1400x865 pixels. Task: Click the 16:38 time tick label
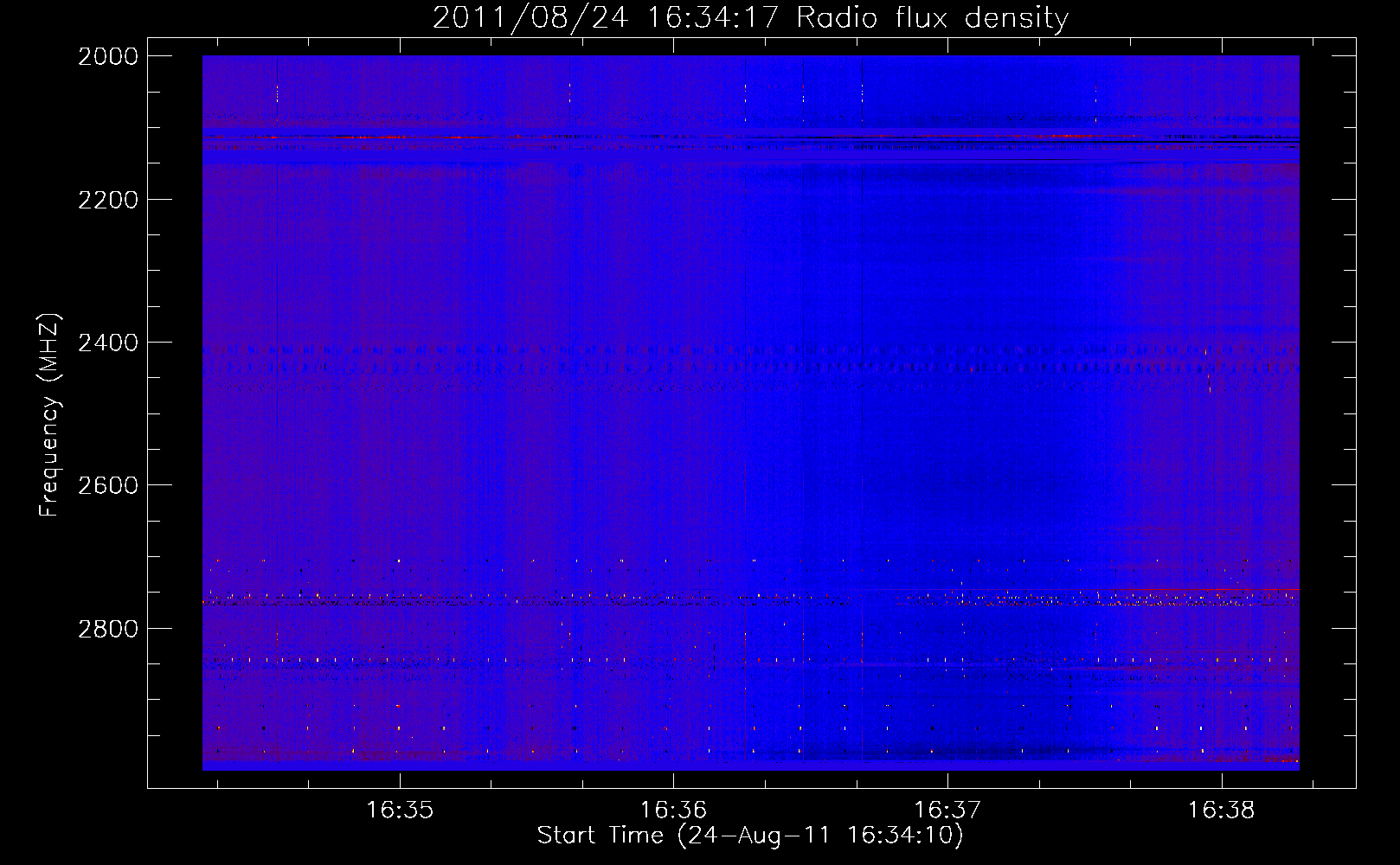point(1221,810)
